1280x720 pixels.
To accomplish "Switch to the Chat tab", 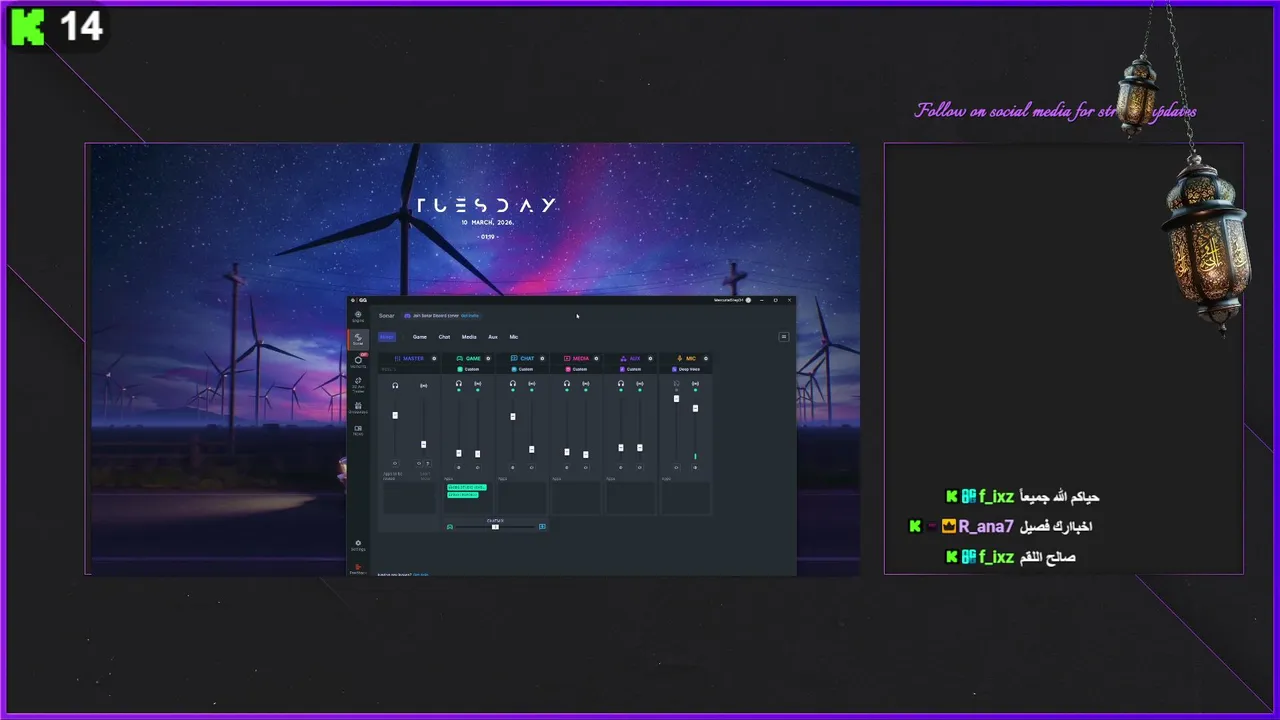I will (444, 337).
